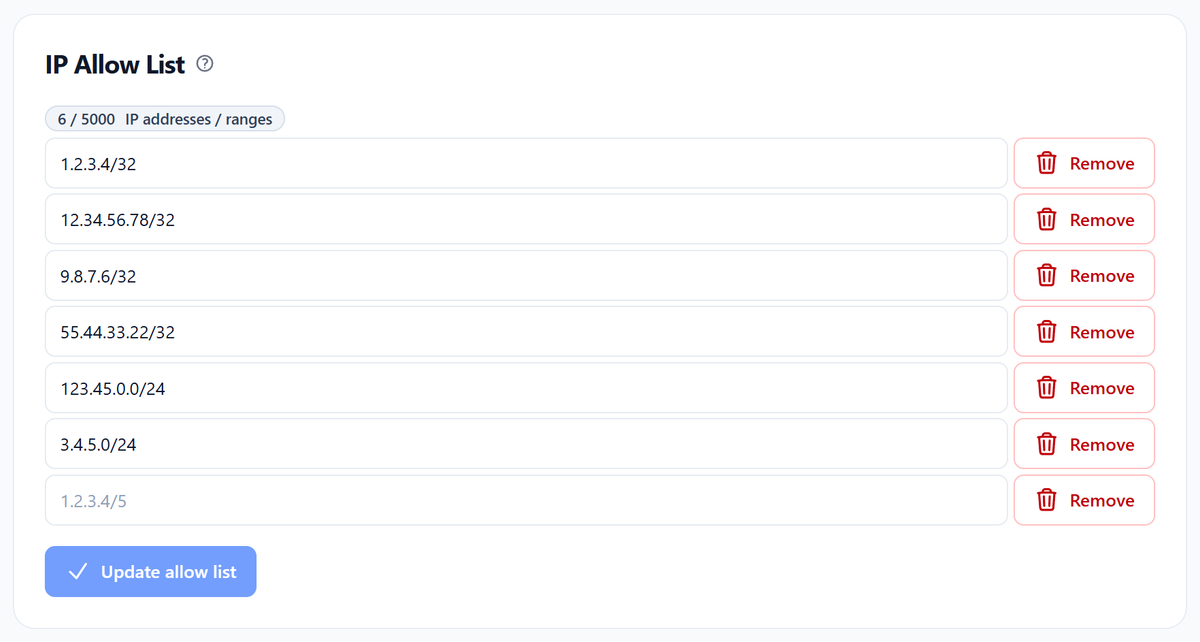Remove the empty bottom placeholder entry
This screenshot has height=642, width=1200.
click(1084, 500)
